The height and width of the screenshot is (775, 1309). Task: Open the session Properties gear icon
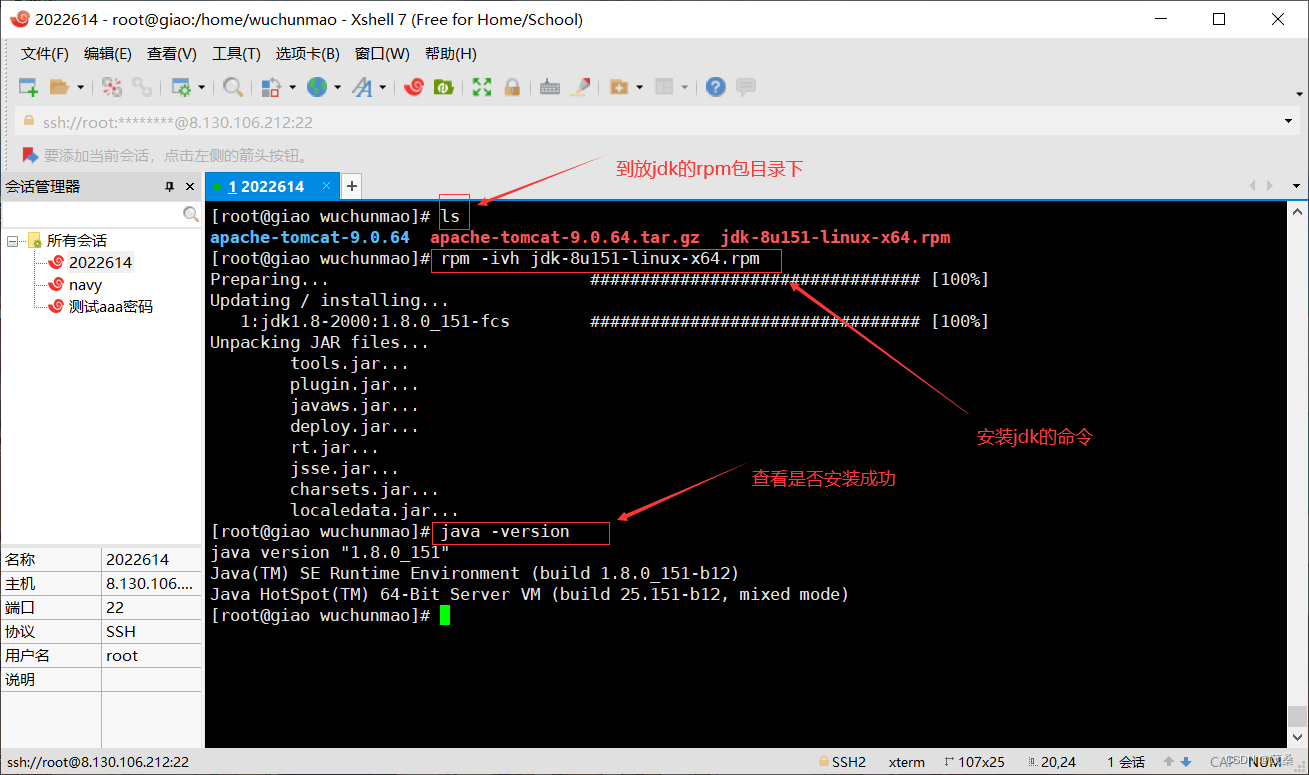tap(181, 87)
